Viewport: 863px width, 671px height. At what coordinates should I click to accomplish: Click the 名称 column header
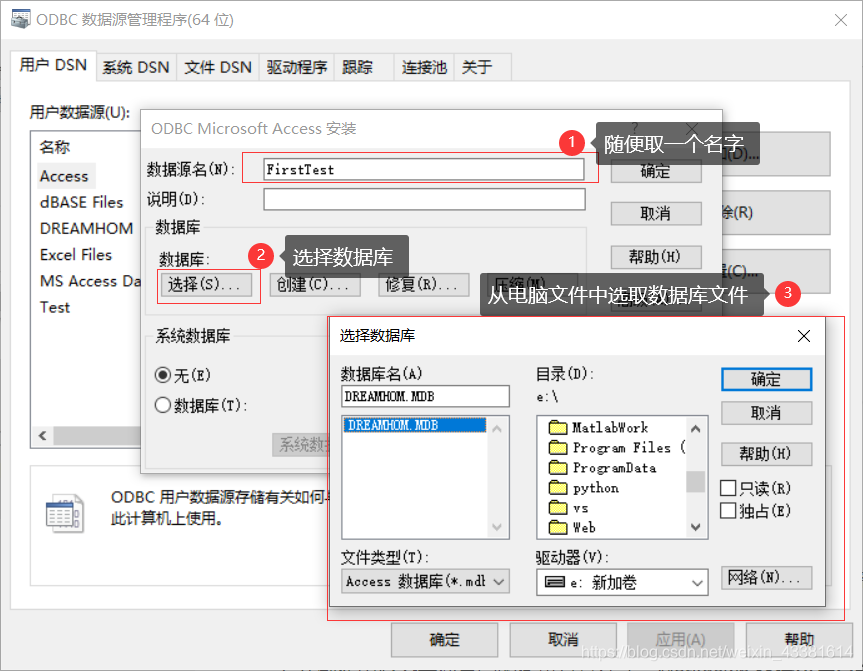click(55, 148)
